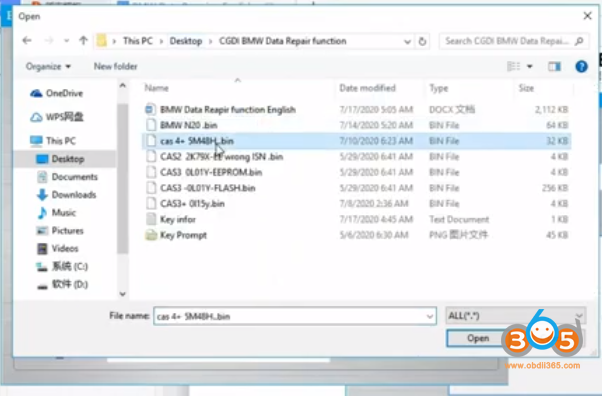The width and height of the screenshot is (602, 396).
Task: Open recent locations dropdown arrow
Action: (66, 41)
